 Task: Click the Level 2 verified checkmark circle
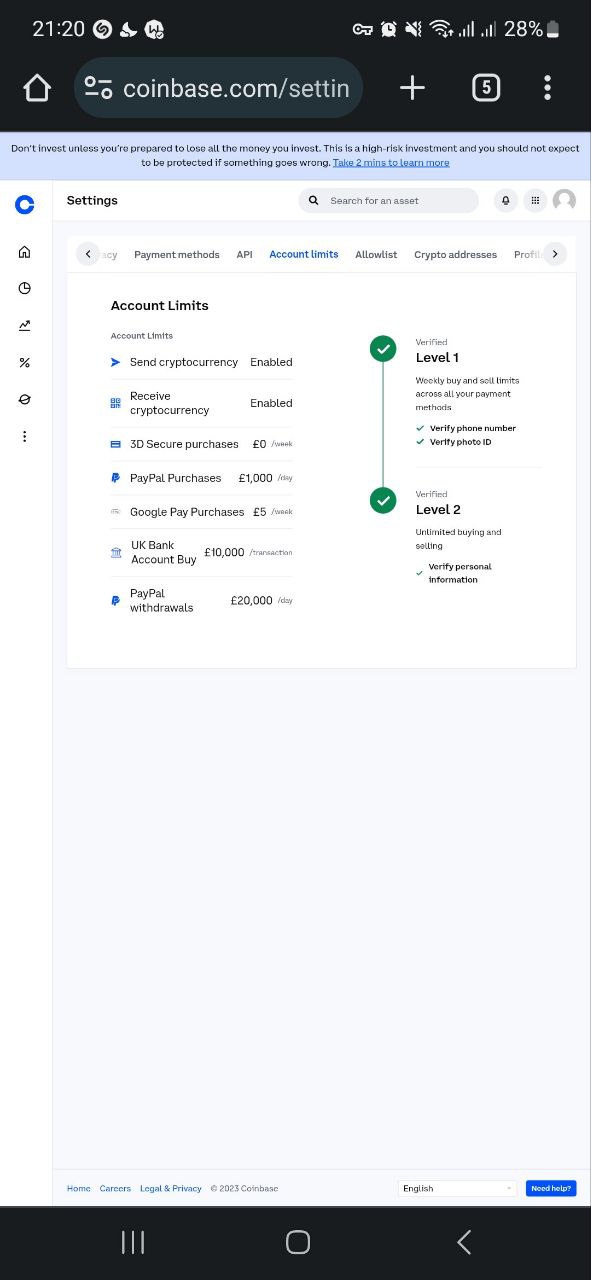383,500
